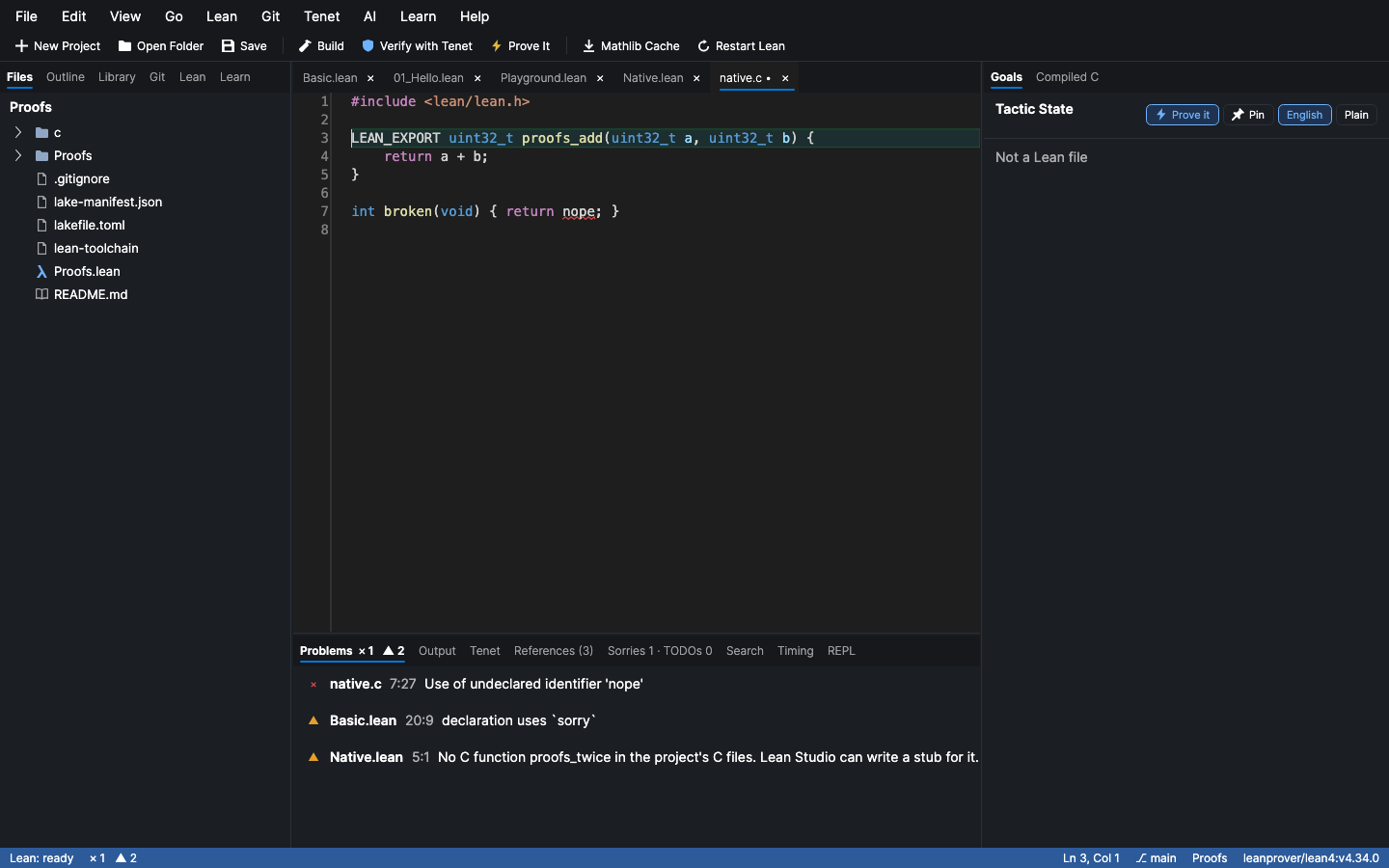Close the native.c editor tab
This screenshot has width=1389, height=868.
pos(785,78)
